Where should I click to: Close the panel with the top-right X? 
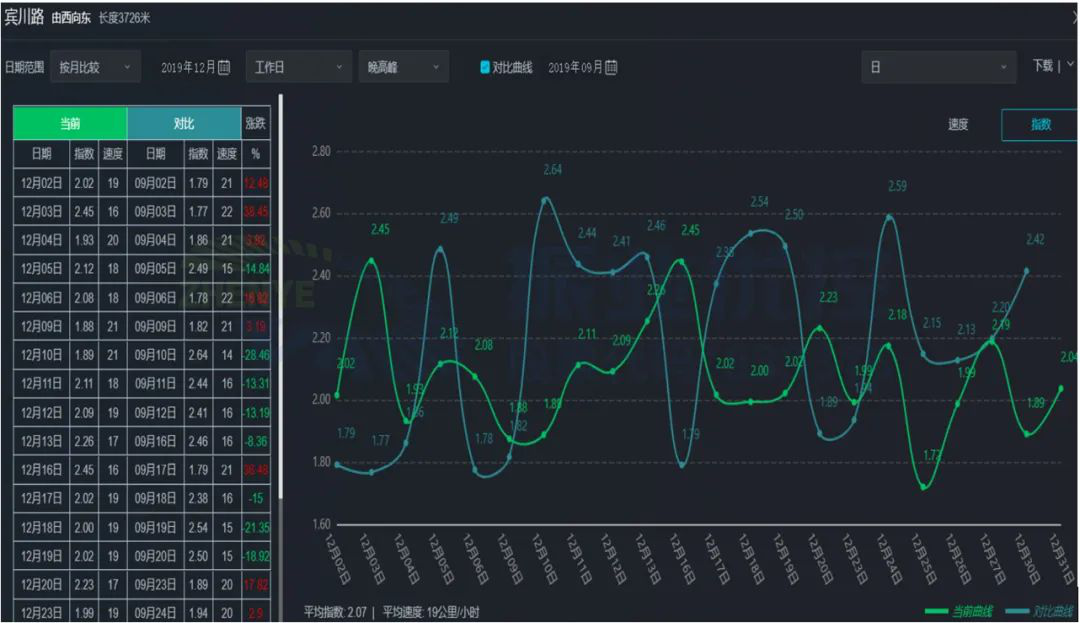pyautogui.click(x=1075, y=17)
